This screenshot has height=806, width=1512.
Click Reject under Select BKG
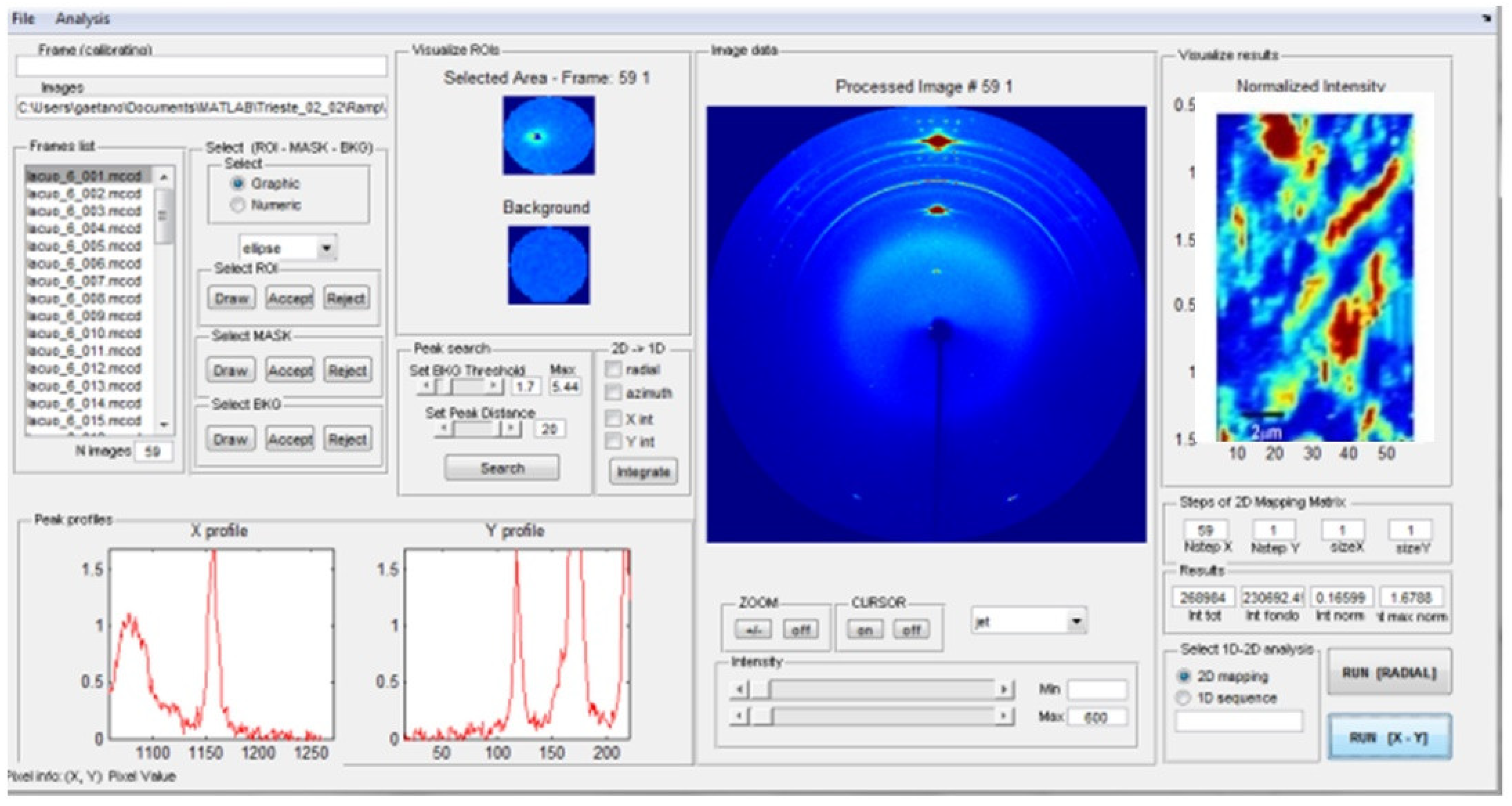pyautogui.click(x=347, y=439)
